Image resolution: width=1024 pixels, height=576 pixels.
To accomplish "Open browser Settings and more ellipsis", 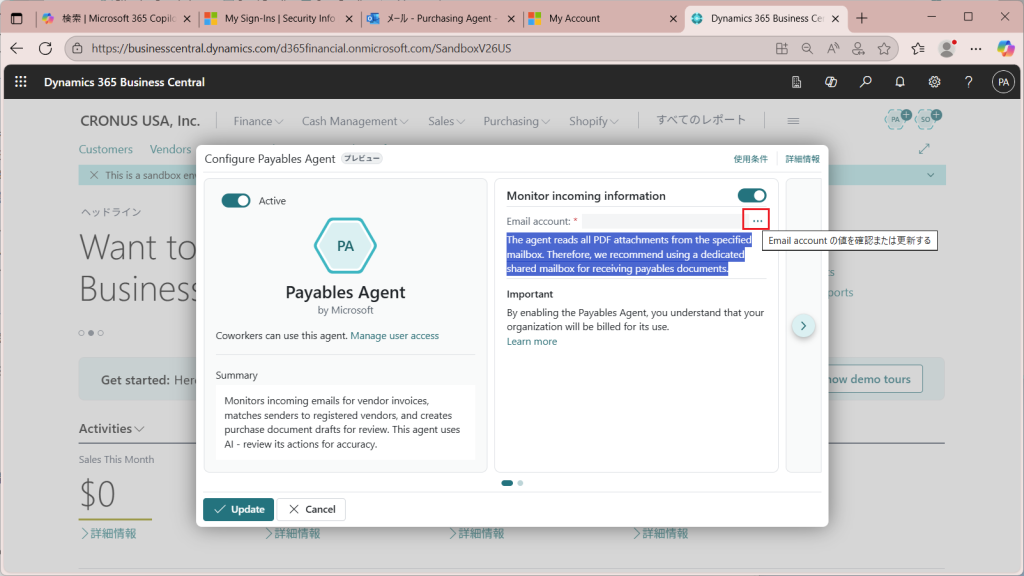I will pos(976,48).
